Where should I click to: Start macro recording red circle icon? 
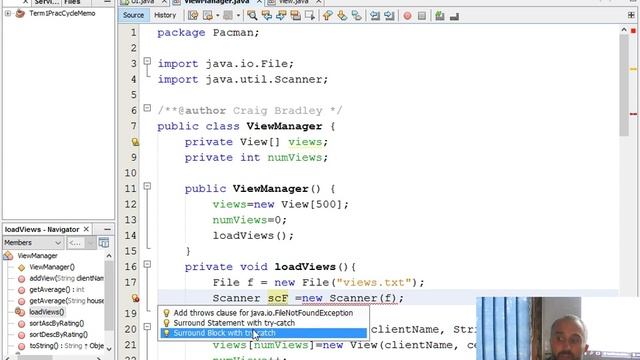pyautogui.click(x=407, y=16)
